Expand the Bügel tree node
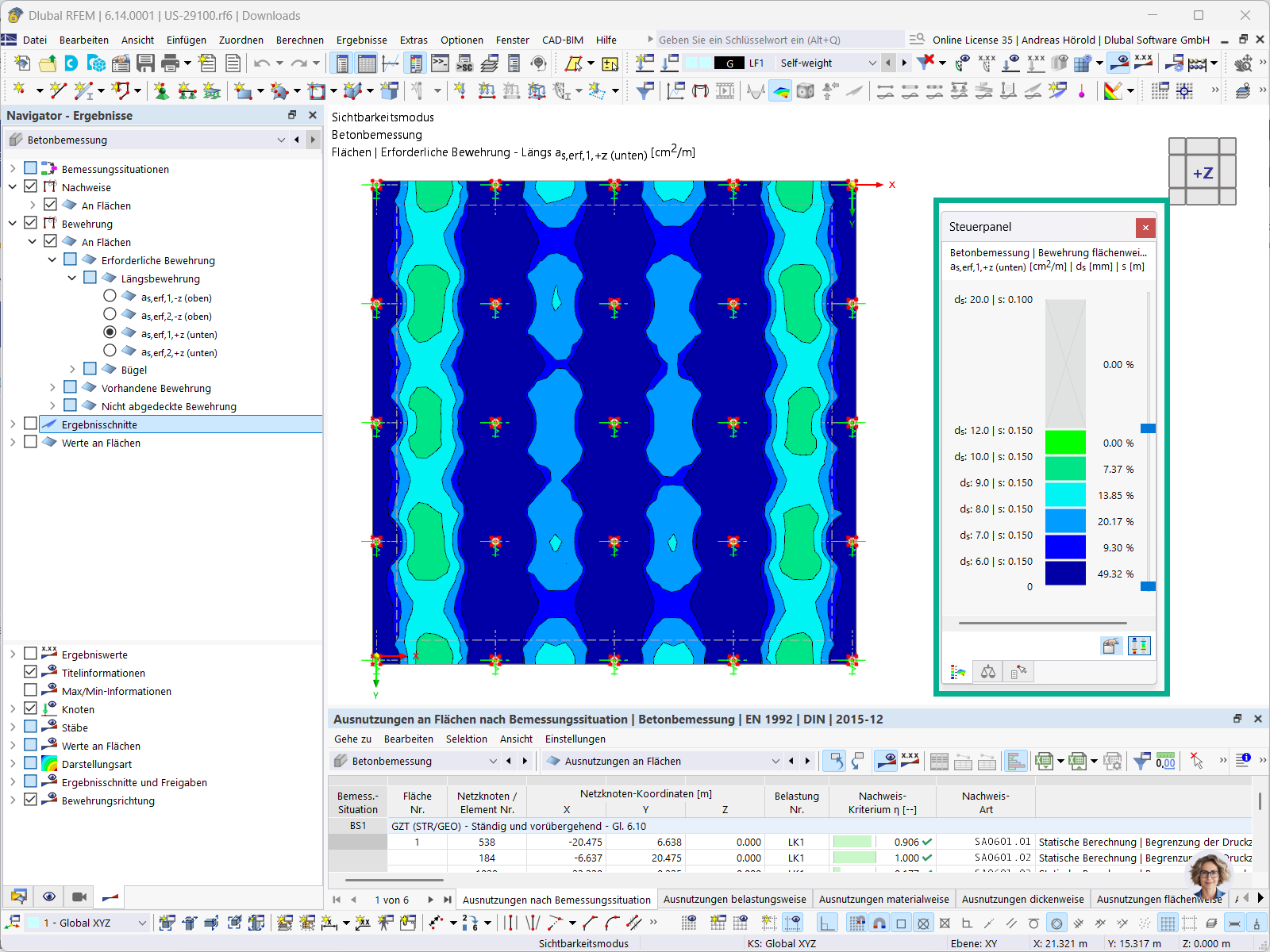 [x=72, y=368]
